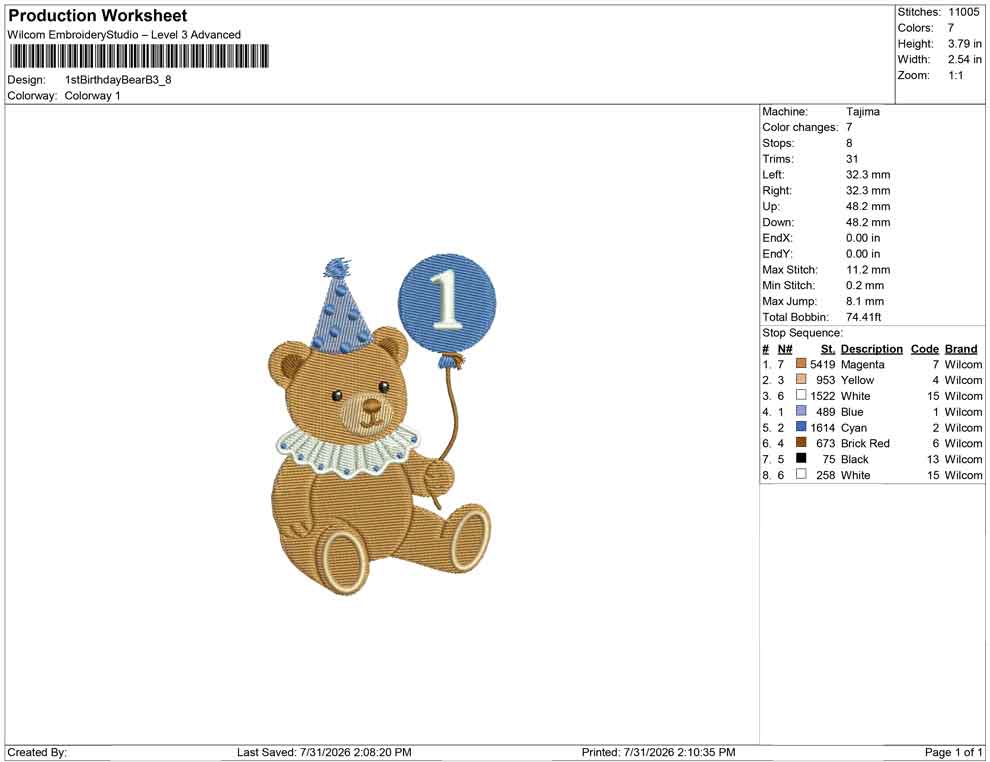Click the teddy bear embroidery design preview
The width and height of the screenshot is (990, 762).
click(x=382, y=425)
